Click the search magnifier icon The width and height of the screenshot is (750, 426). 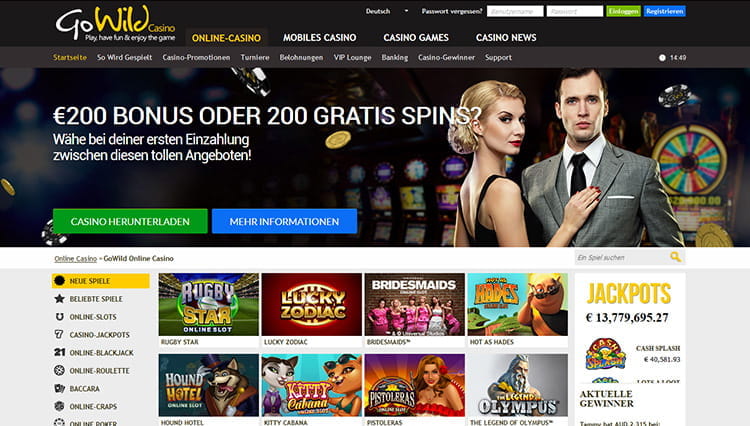(675, 257)
